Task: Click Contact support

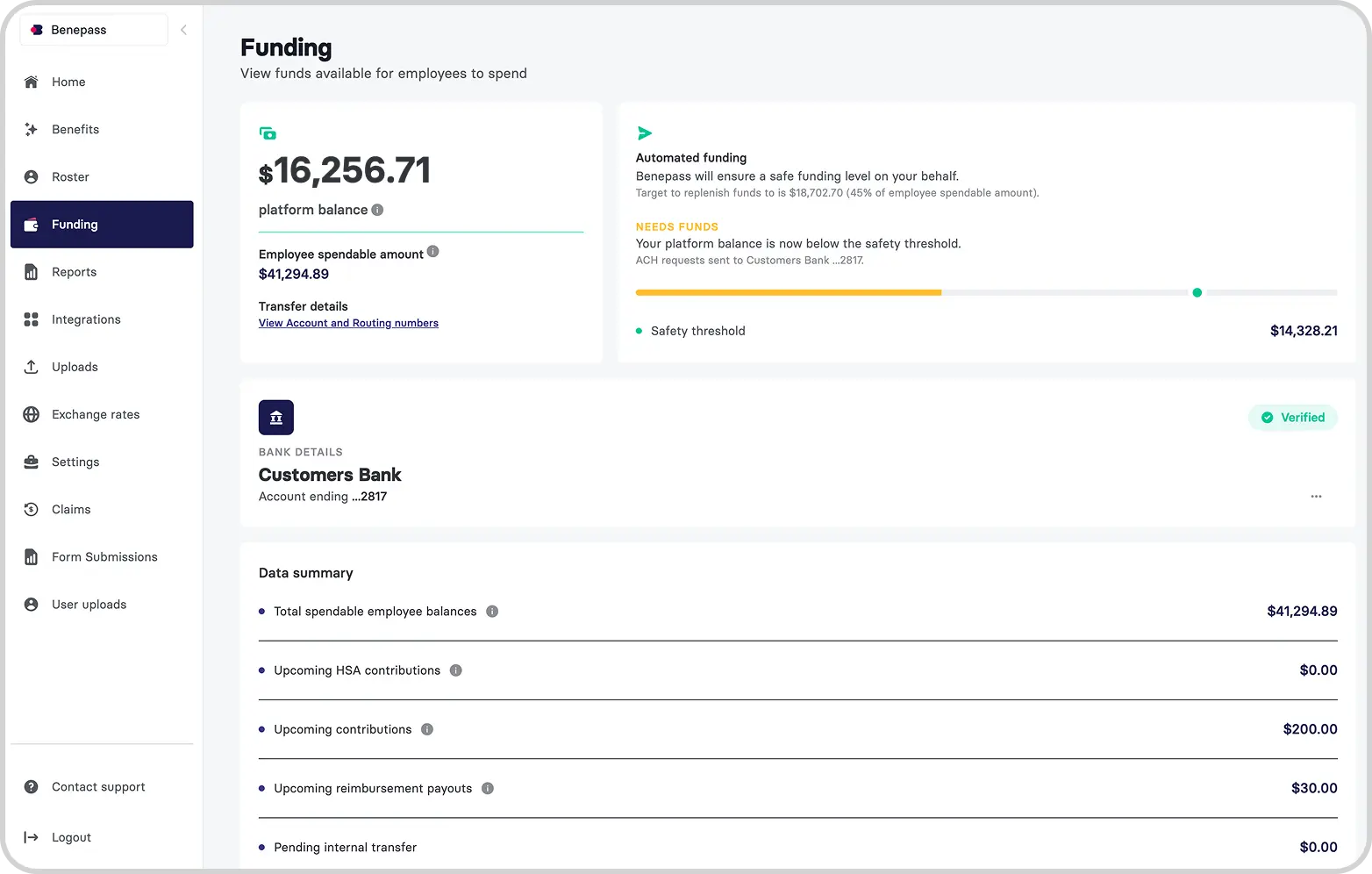Action: point(97,786)
